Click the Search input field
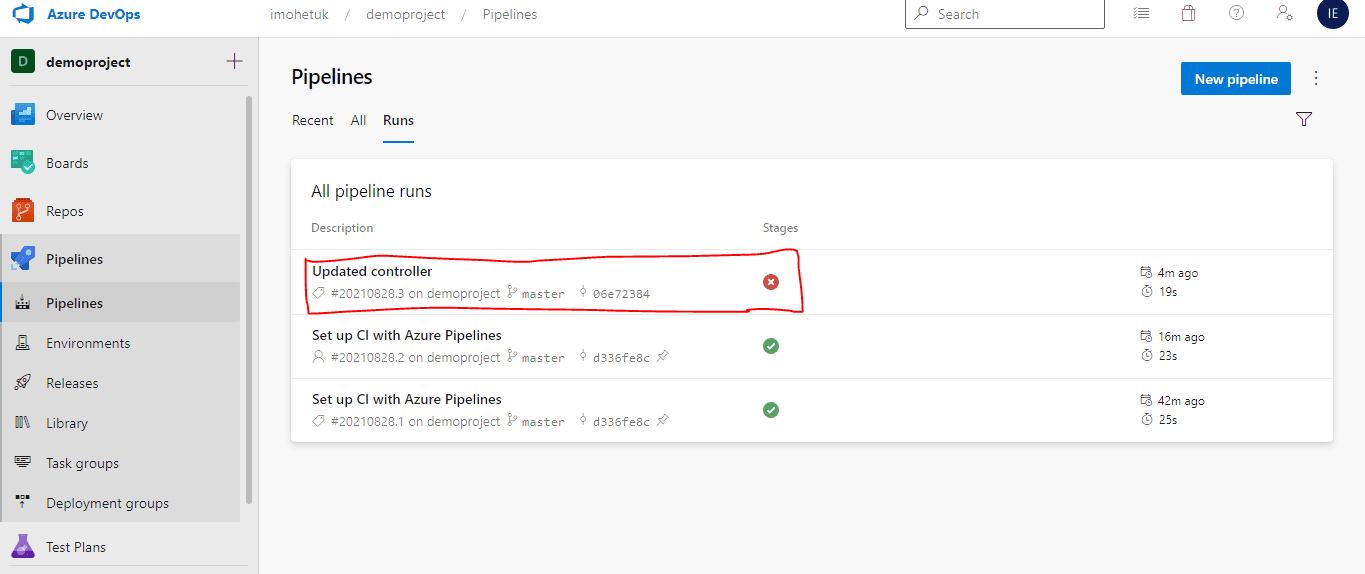This screenshot has width=1365, height=574. point(1005,14)
